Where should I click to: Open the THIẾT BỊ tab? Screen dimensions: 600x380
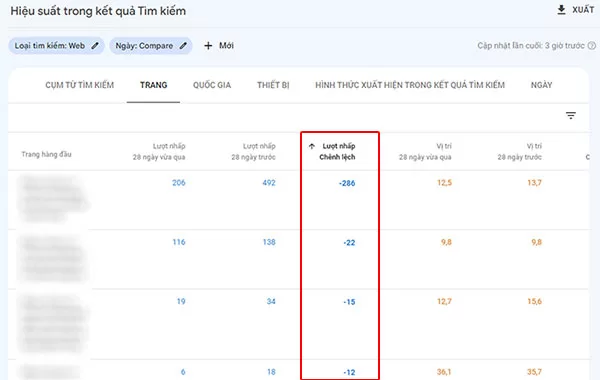tap(273, 85)
